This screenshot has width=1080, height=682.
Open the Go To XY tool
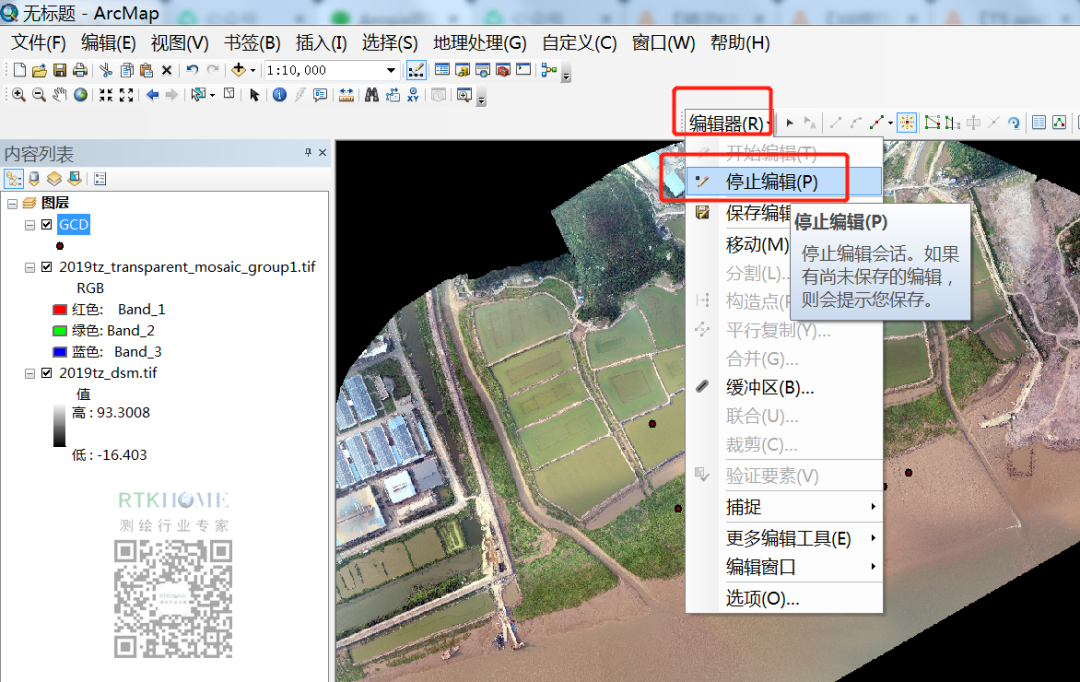pos(412,95)
